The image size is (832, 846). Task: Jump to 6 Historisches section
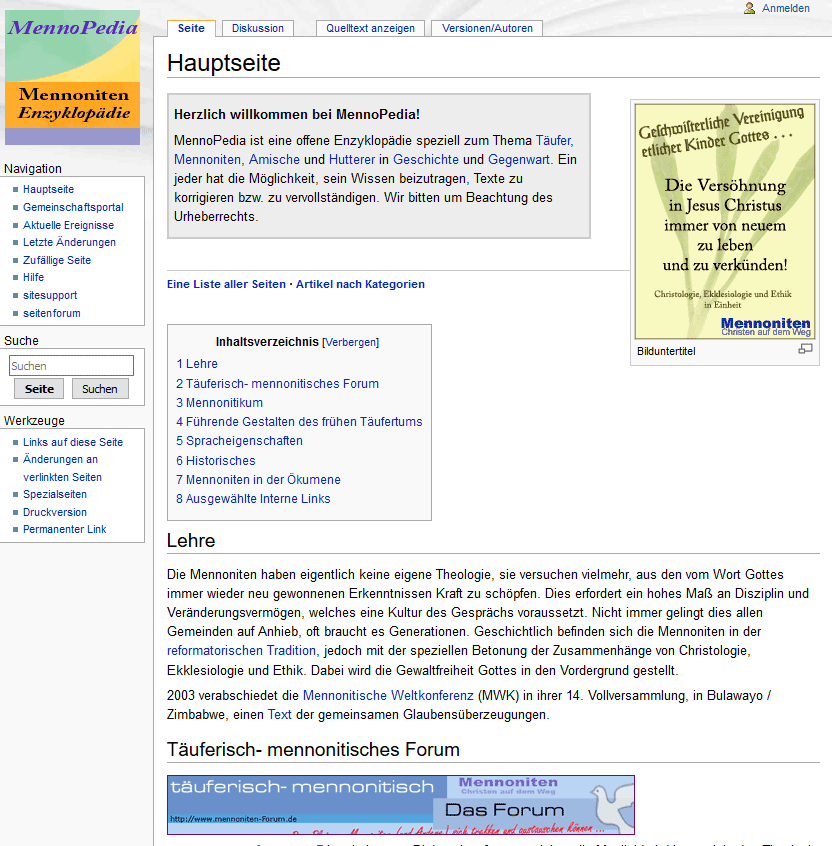click(x=216, y=461)
